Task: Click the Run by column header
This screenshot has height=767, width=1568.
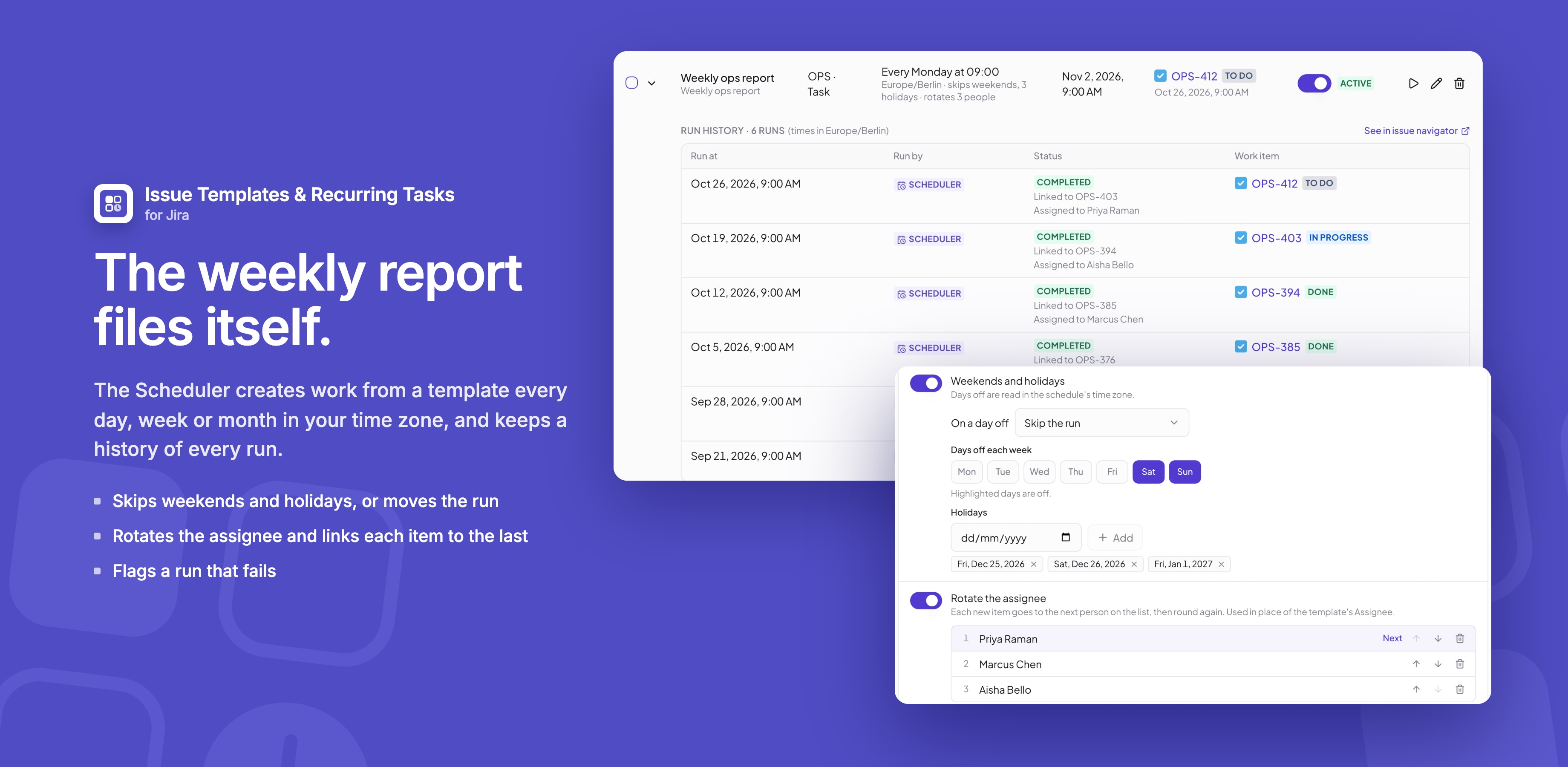Action: click(x=908, y=156)
